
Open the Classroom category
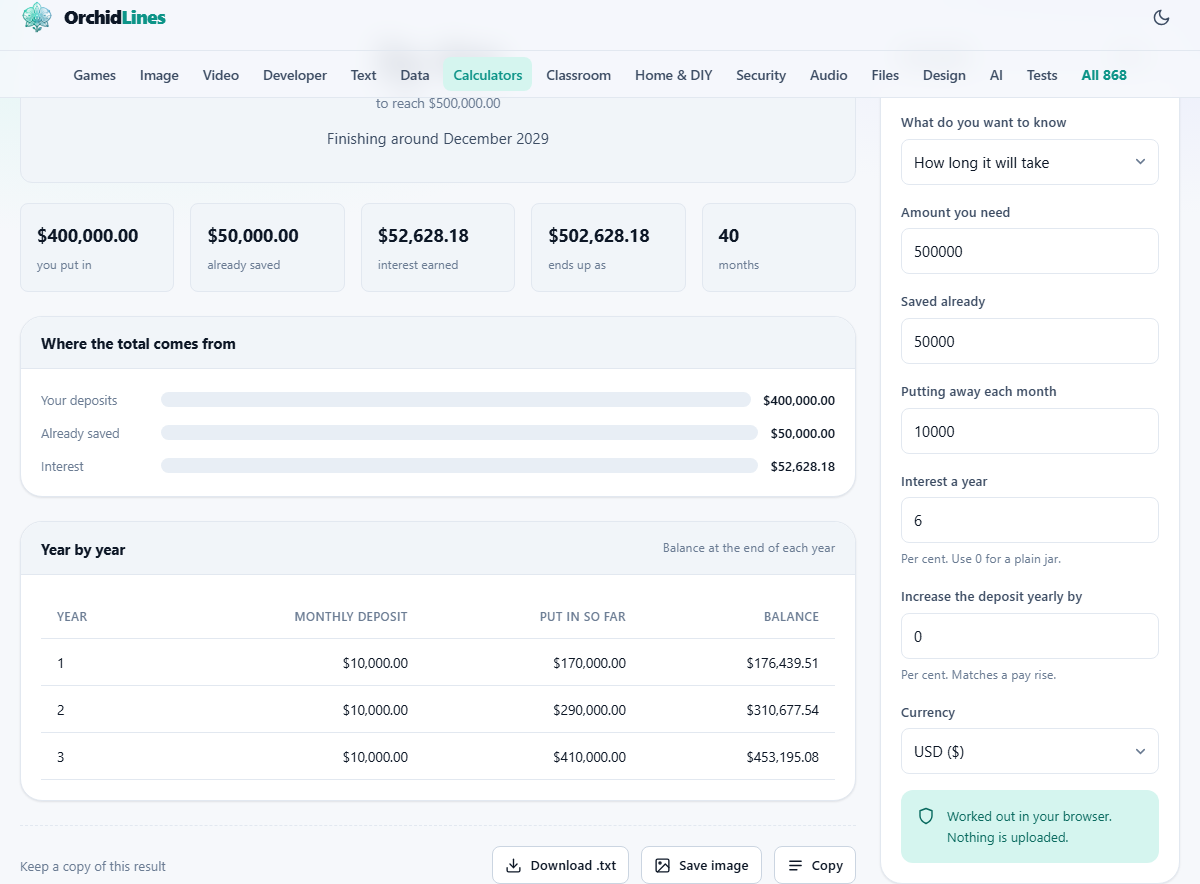(579, 75)
